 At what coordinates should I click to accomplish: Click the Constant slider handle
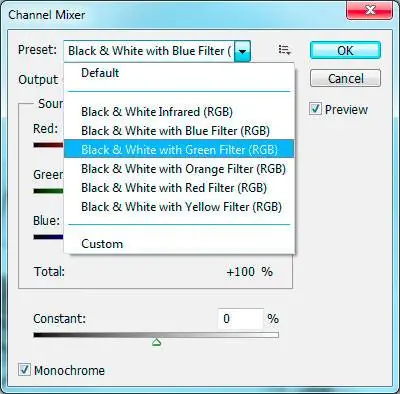[156, 342]
